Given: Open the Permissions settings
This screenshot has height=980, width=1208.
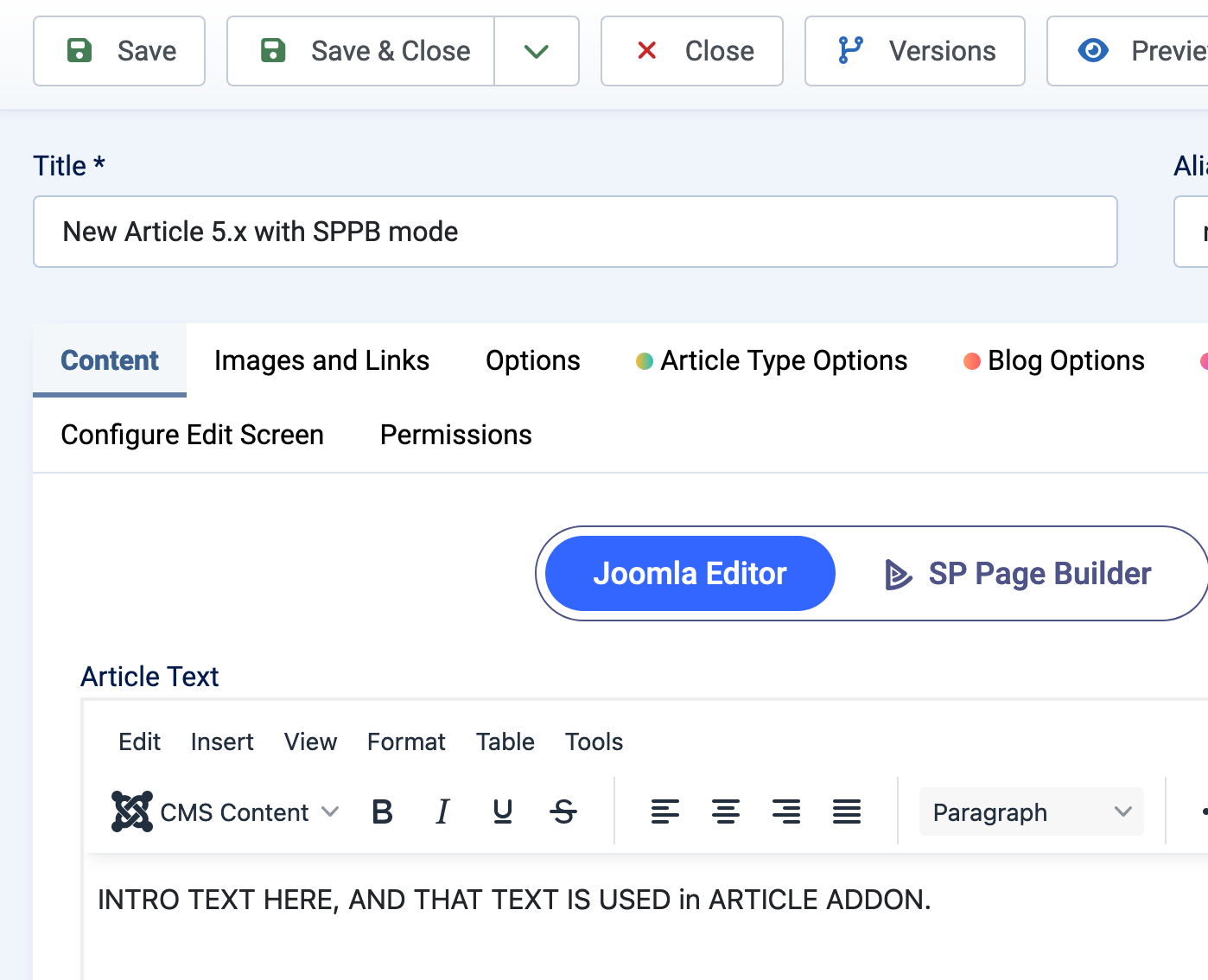Looking at the screenshot, I should coord(455,435).
